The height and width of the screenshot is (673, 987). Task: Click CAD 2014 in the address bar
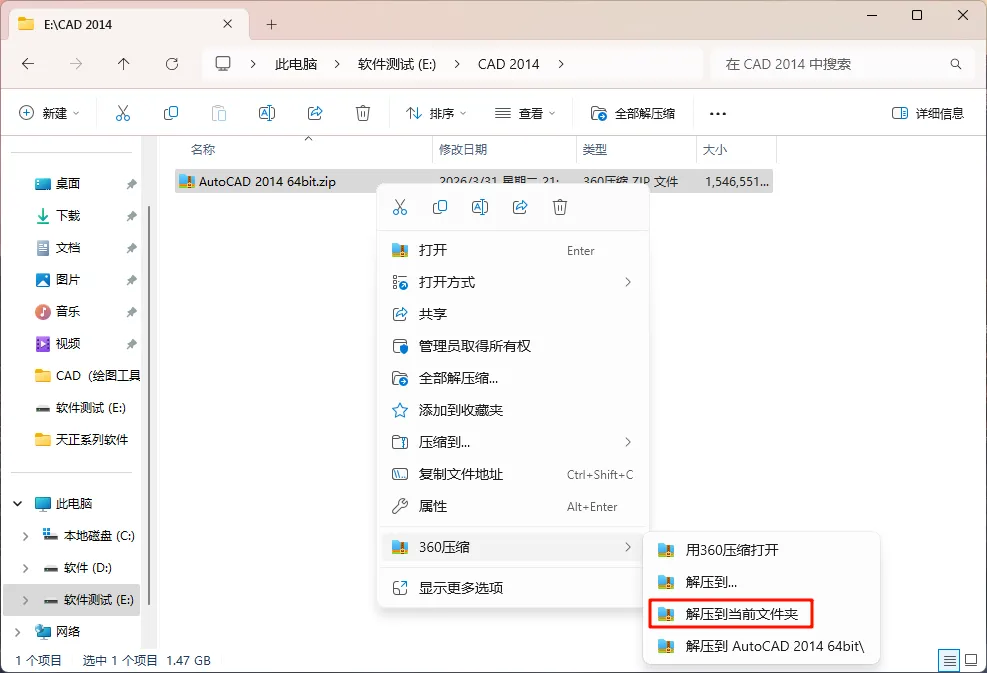pos(509,64)
